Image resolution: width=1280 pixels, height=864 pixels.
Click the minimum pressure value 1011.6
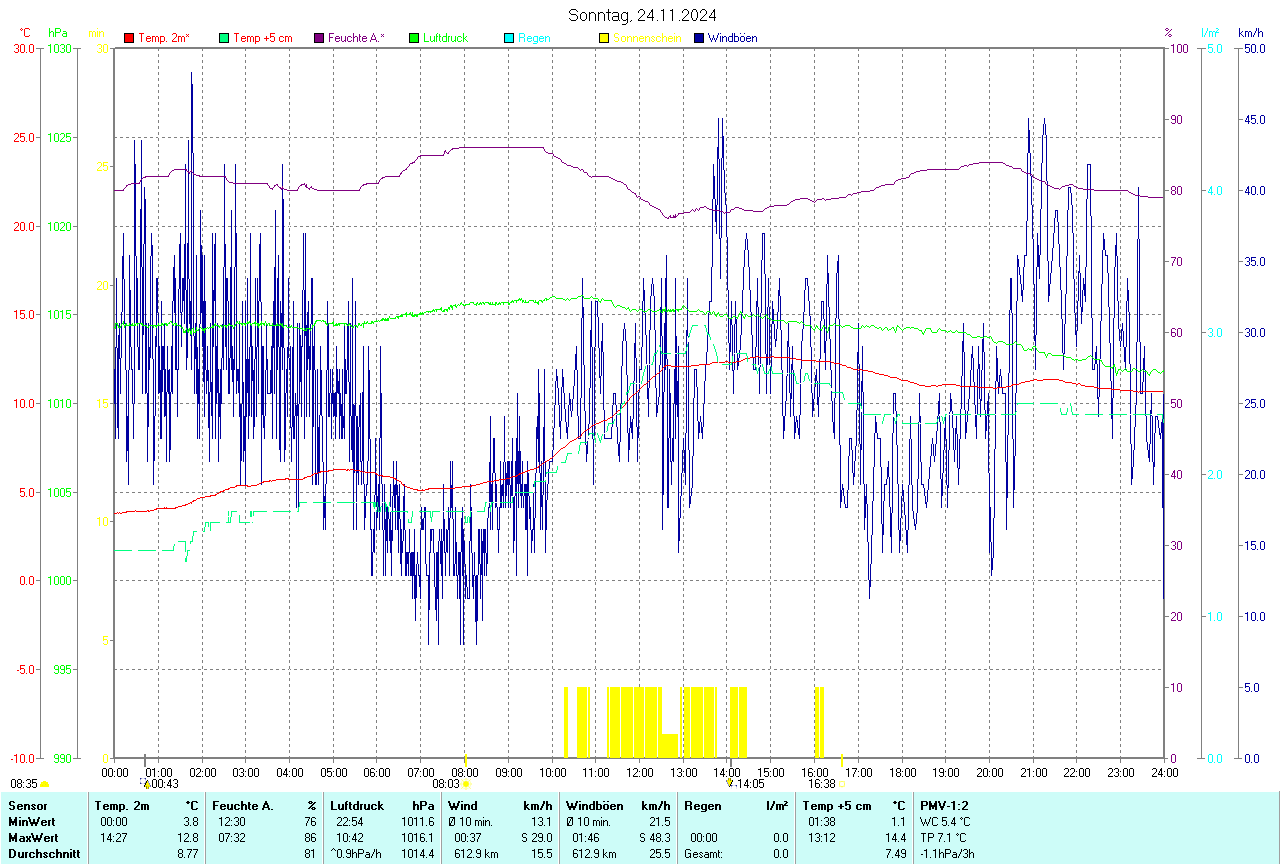pos(417,821)
